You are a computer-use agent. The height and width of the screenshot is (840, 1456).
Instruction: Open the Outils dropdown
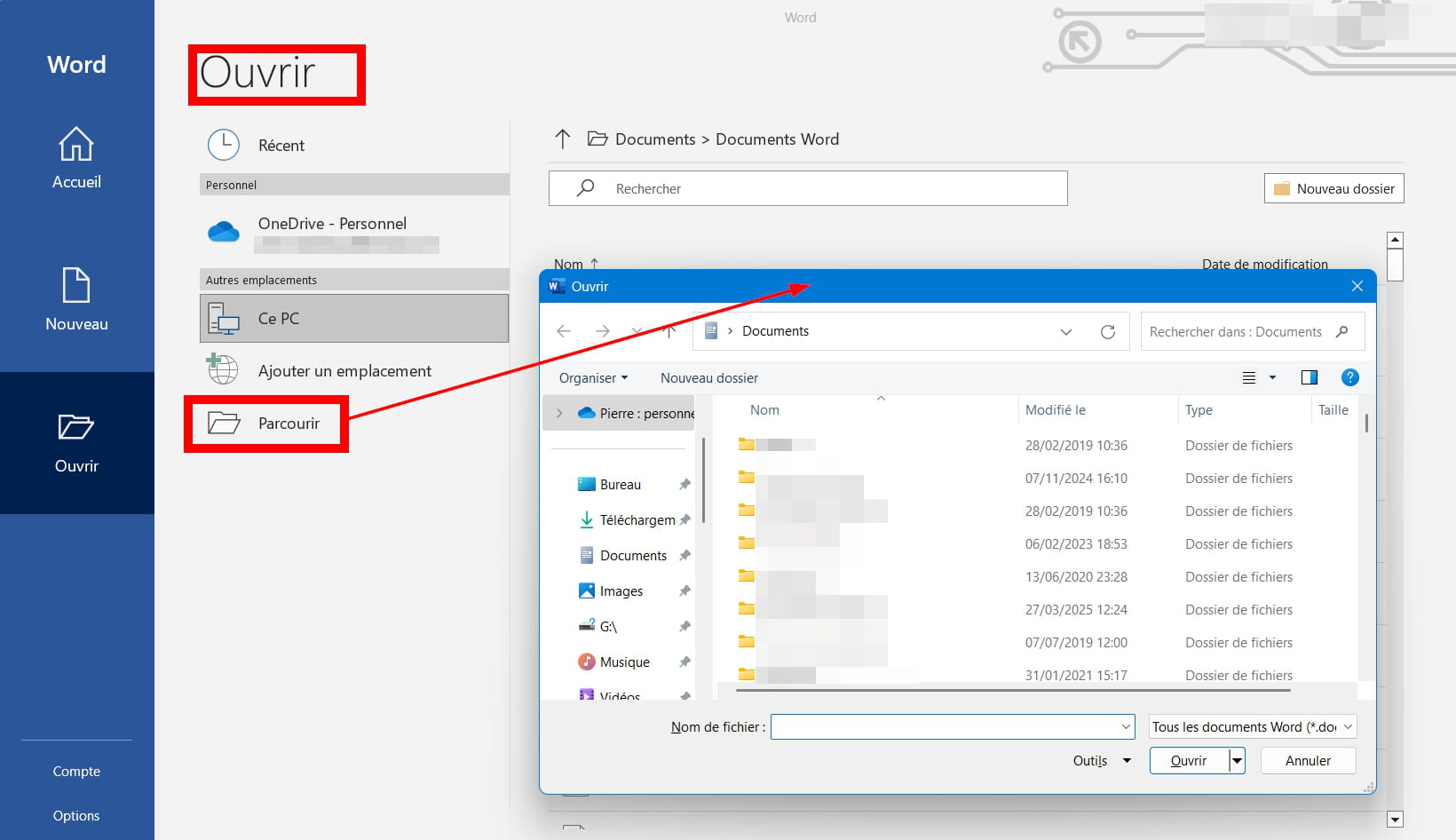(x=1101, y=760)
